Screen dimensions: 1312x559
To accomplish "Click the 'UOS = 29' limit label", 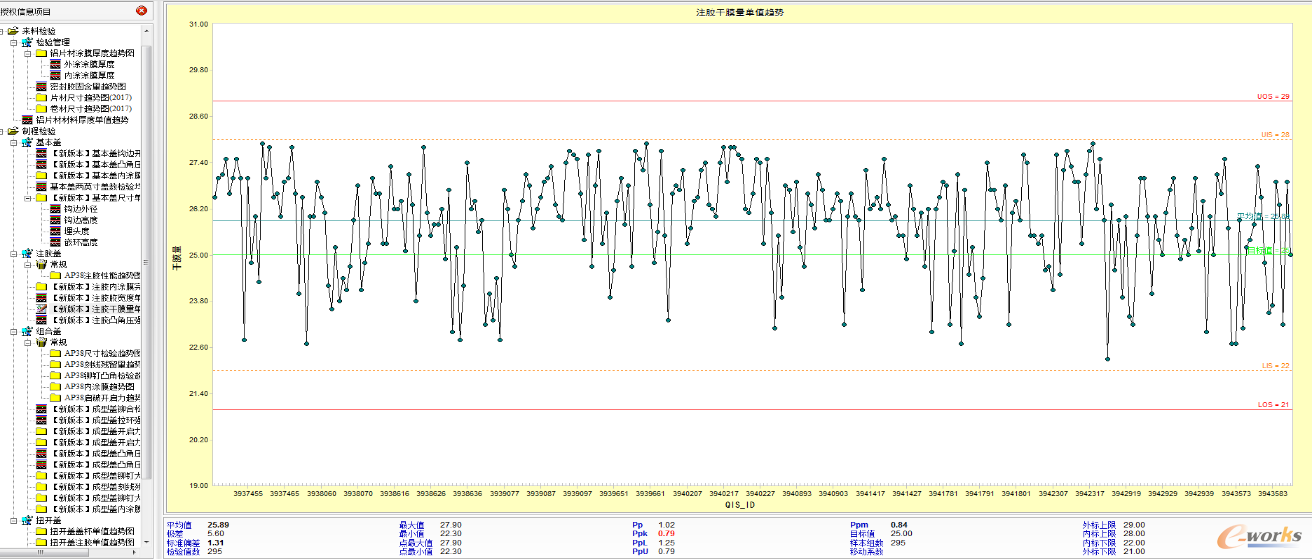I will coord(1274,97).
